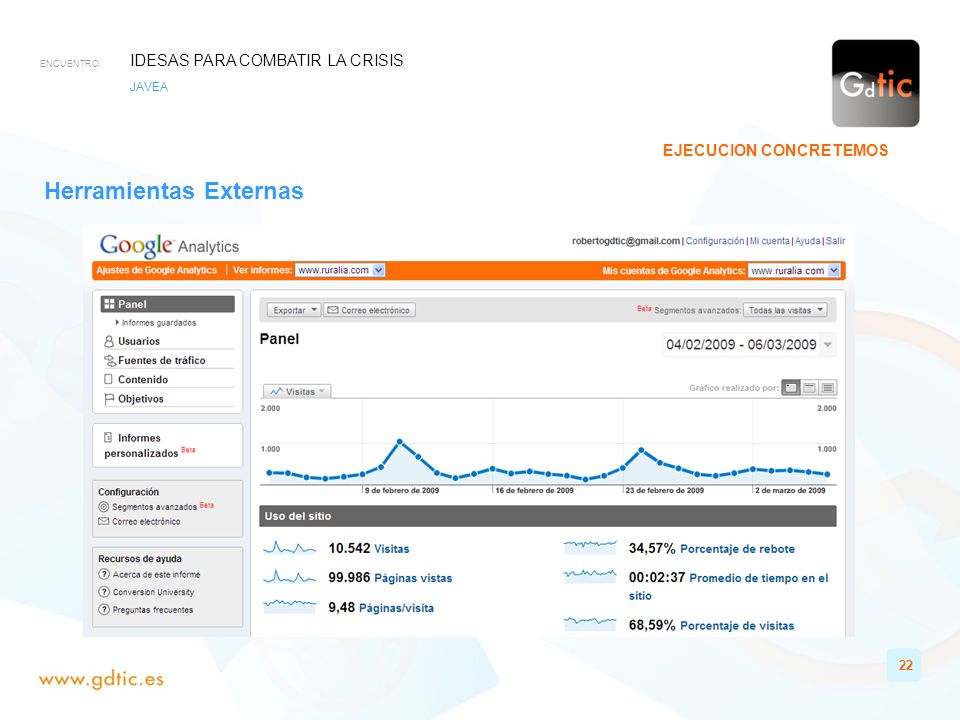Click the Visitas sparkline thumbnail
The image size is (960, 720).
pos(290,547)
